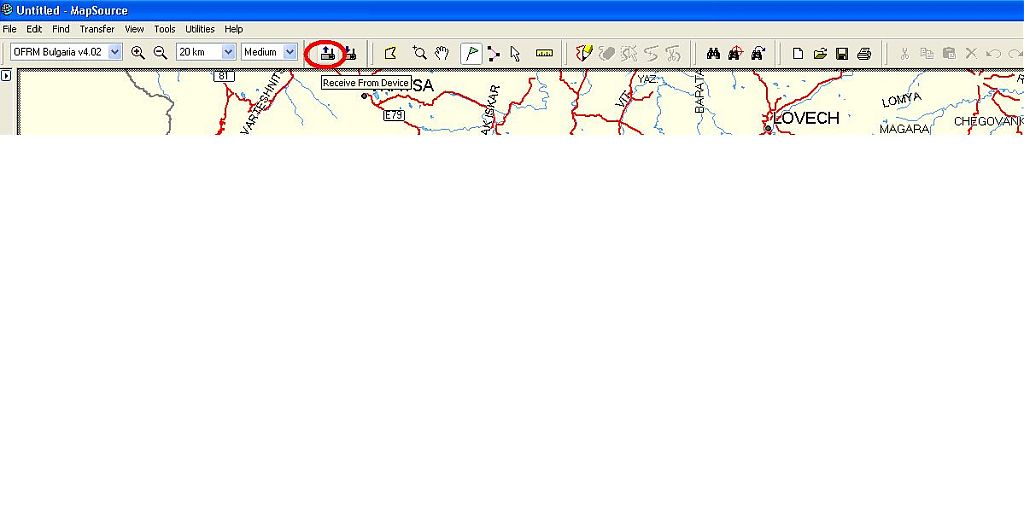Open the Edit menu
The height and width of the screenshot is (512, 1024).
click(x=34, y=29)
